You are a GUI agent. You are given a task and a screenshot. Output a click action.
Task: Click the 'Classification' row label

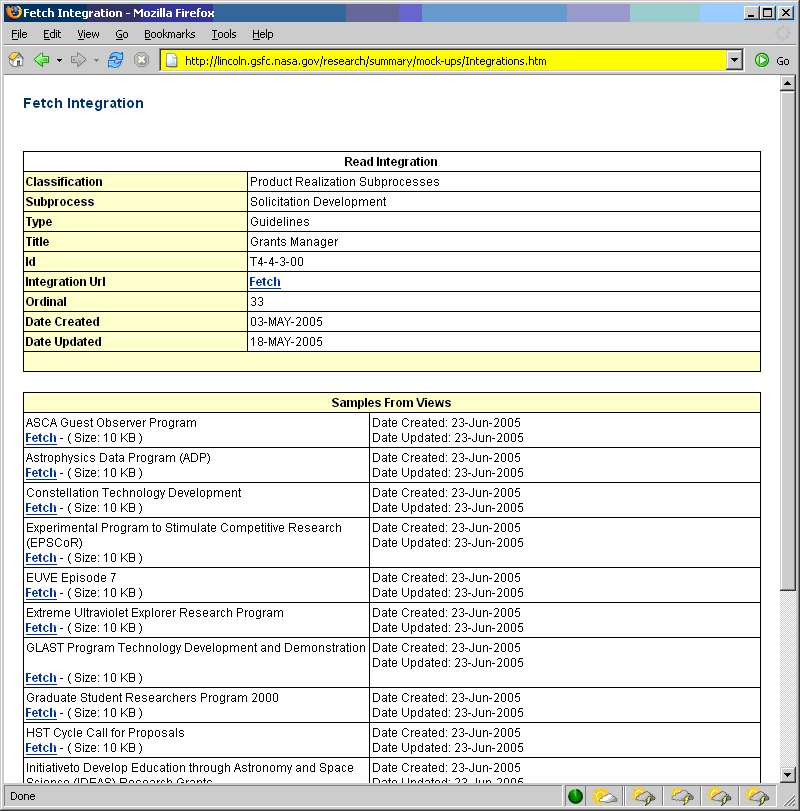64,182
